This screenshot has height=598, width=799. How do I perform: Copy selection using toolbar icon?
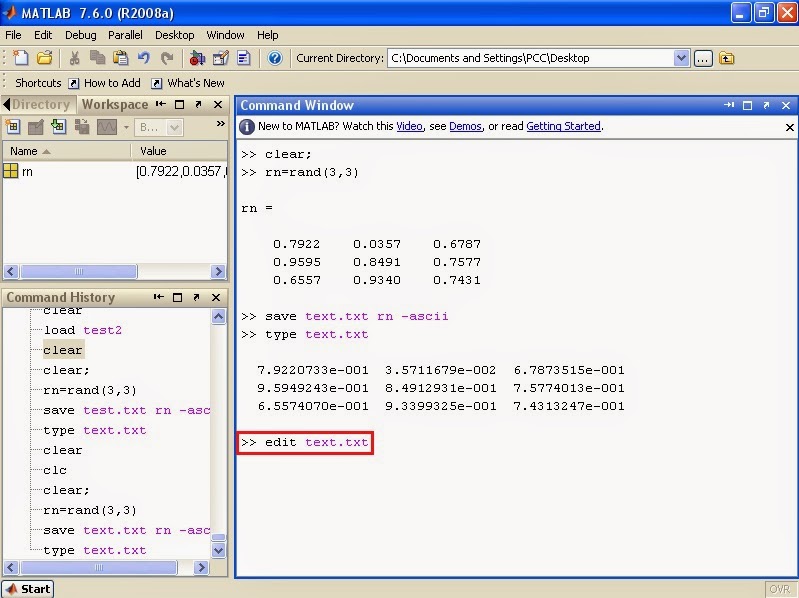(97, 58)
